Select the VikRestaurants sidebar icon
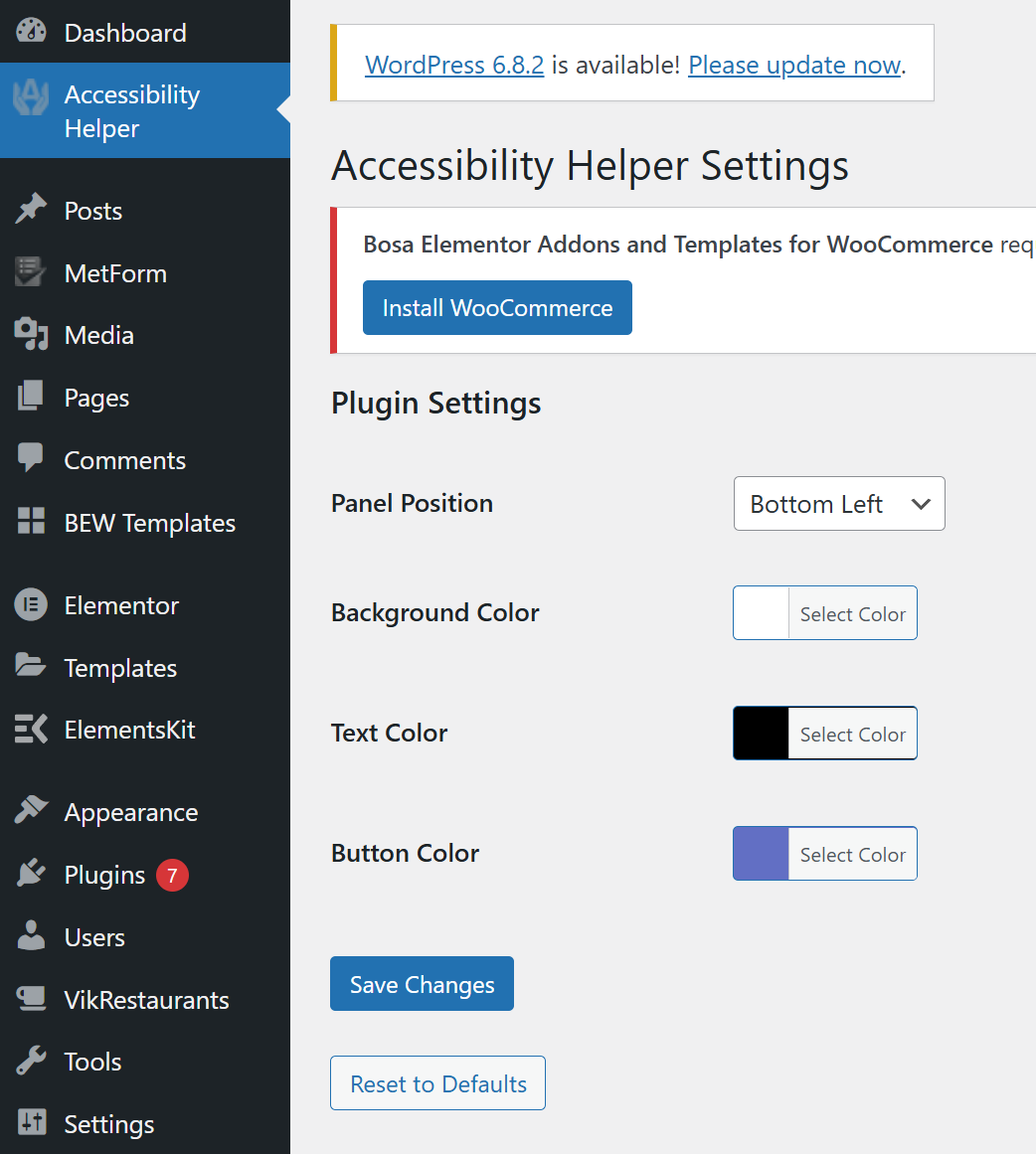This screenshot has width=1036, height=1154. 32,999
